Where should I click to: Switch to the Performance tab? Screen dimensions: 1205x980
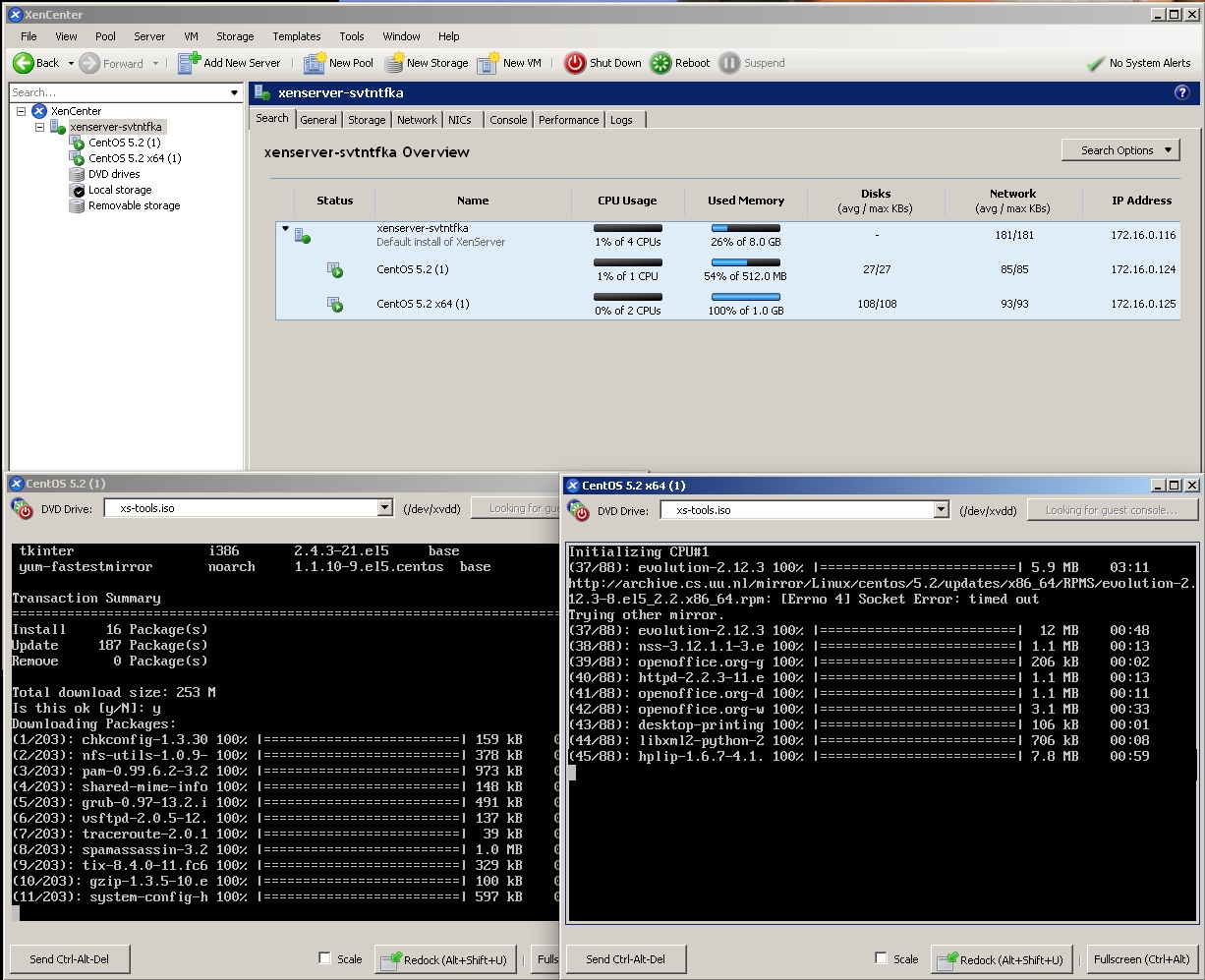(569, 120)
